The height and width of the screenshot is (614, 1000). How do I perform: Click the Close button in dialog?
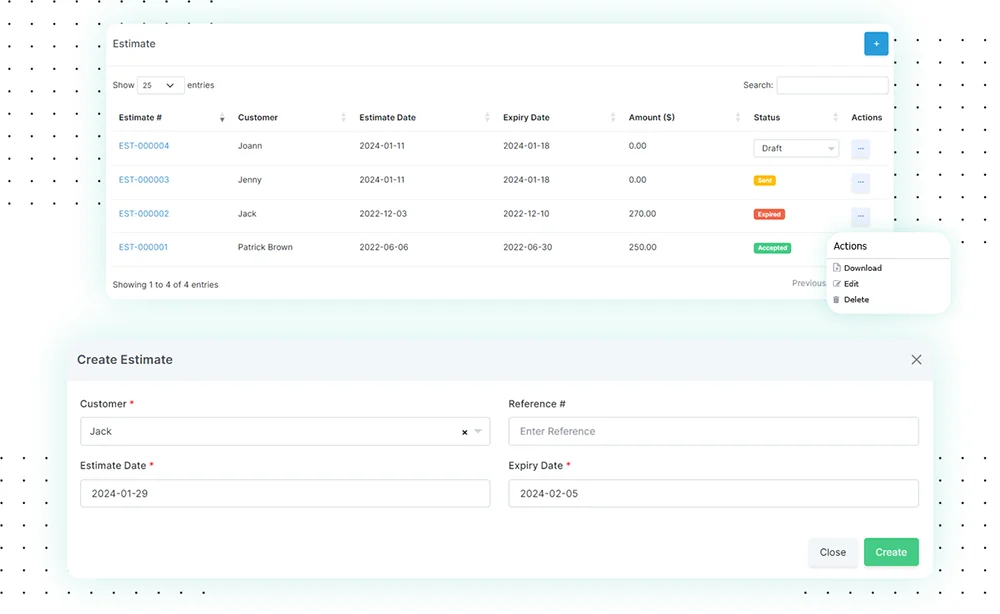point(832,552)
